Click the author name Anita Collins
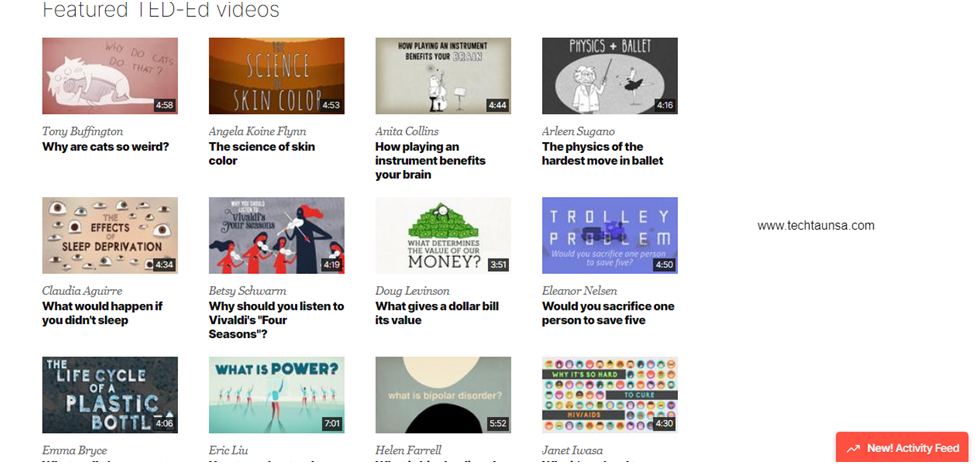 click(407, 132)
